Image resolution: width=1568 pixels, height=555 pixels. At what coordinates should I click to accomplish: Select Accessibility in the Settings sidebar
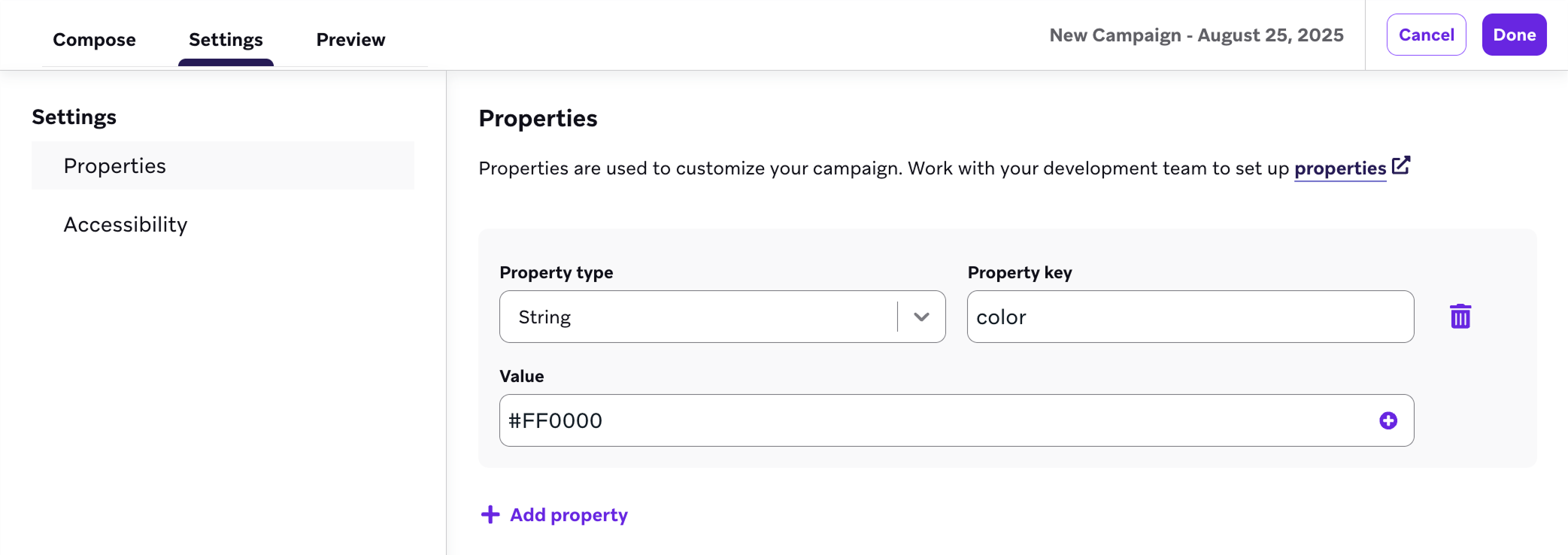click(126, 223)
